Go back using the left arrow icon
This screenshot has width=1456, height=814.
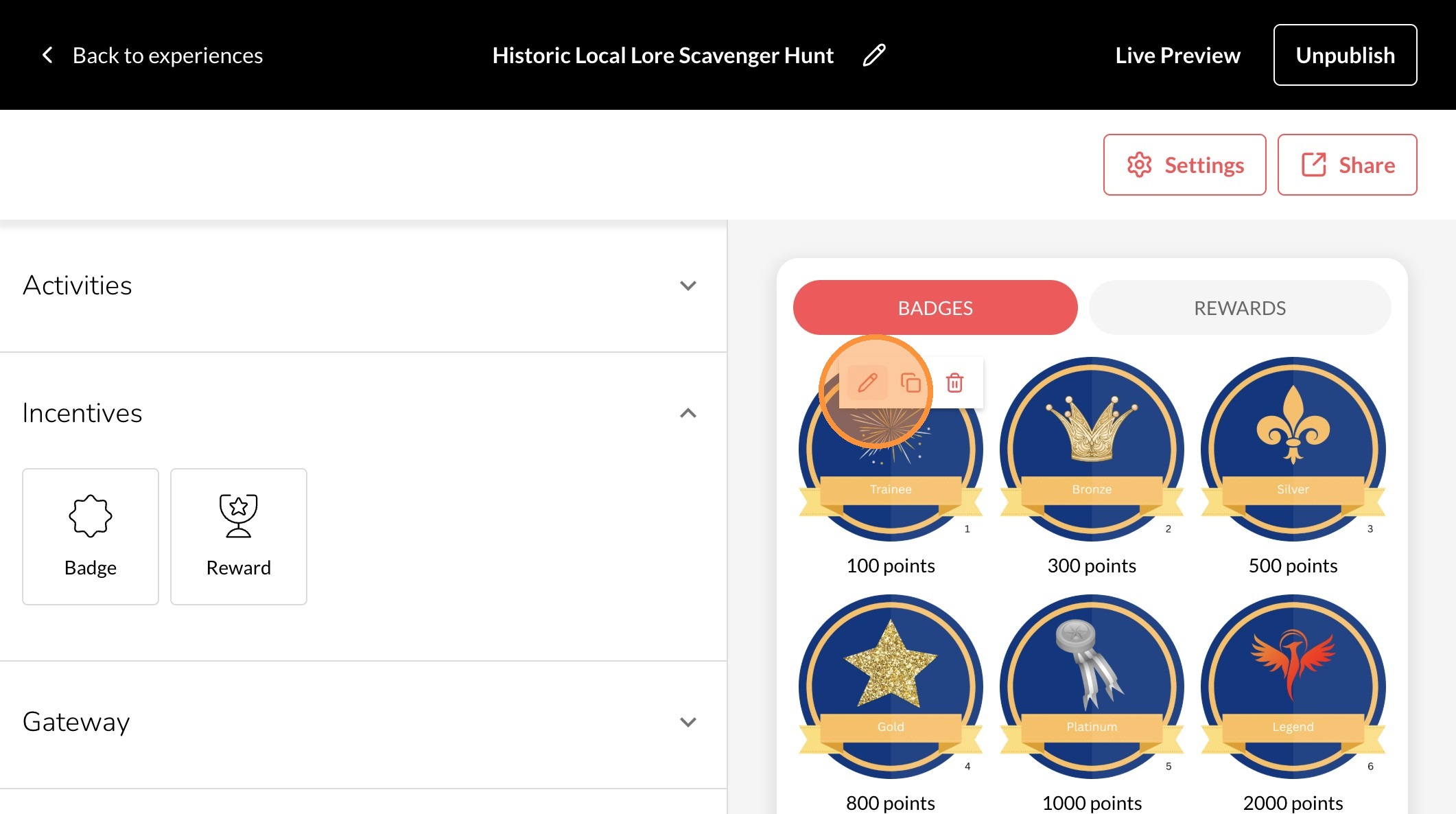click(47, 55)
